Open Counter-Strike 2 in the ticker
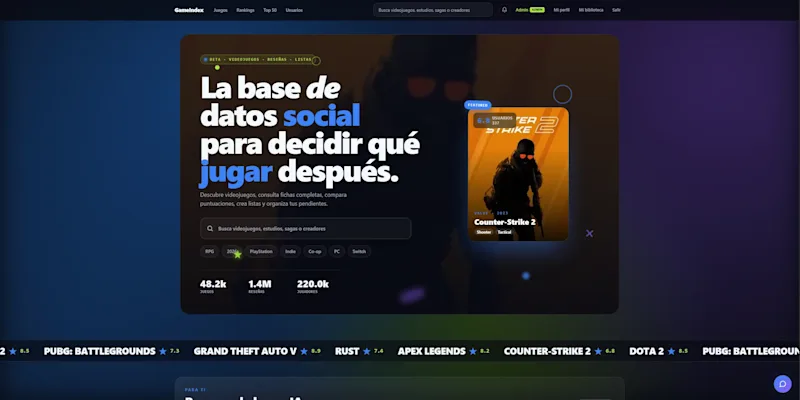Viewport: 800px width, 400px height. click(547, 351)
